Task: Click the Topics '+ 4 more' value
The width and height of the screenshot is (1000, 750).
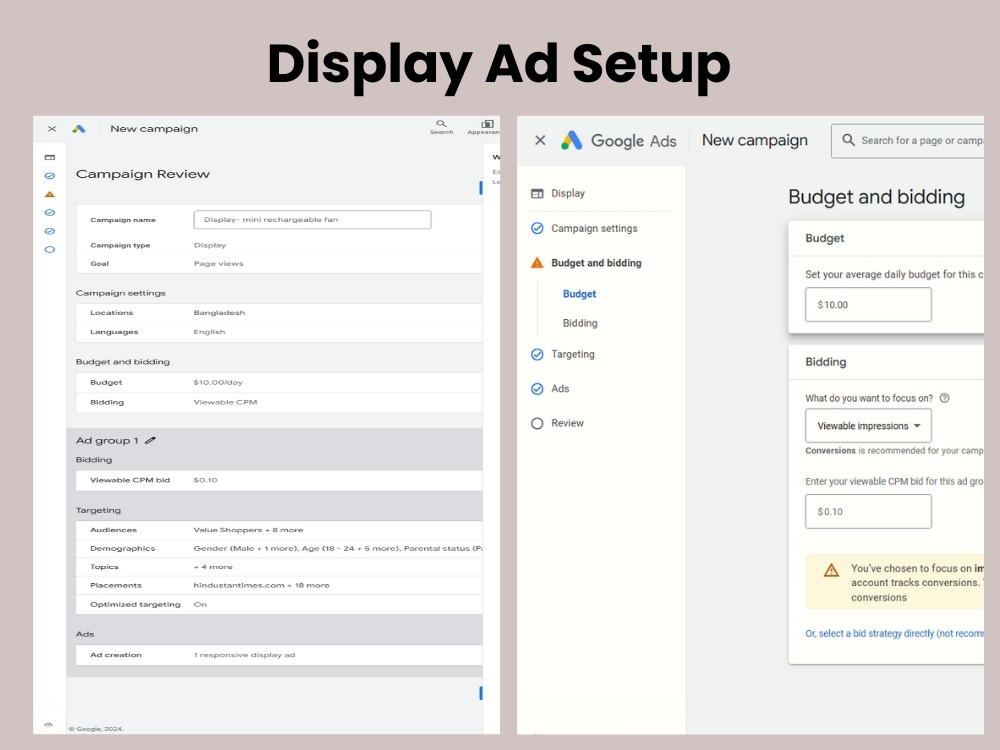Action: click(213, 566)
